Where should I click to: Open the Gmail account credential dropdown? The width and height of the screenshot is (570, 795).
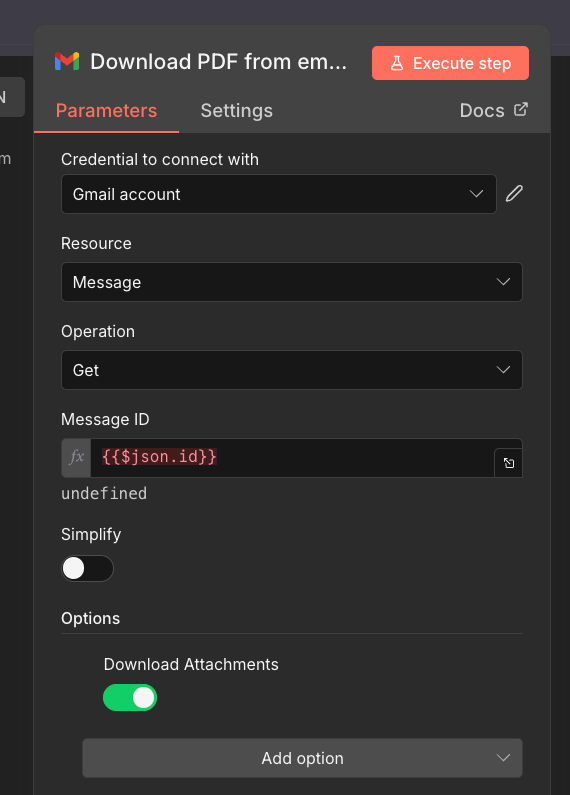(x=278, y=194)
